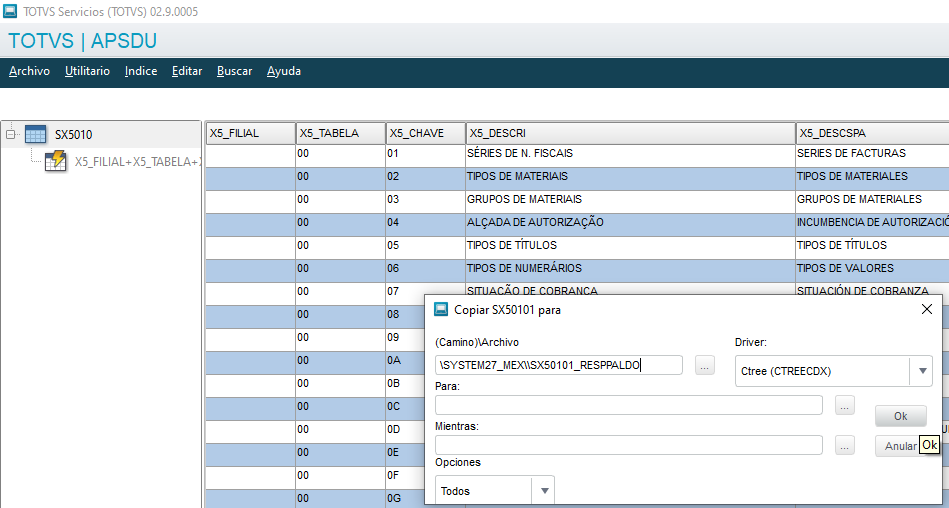The image size is (949, 508).
Task: Open the Archivo menu
Action: pos(29,71)
